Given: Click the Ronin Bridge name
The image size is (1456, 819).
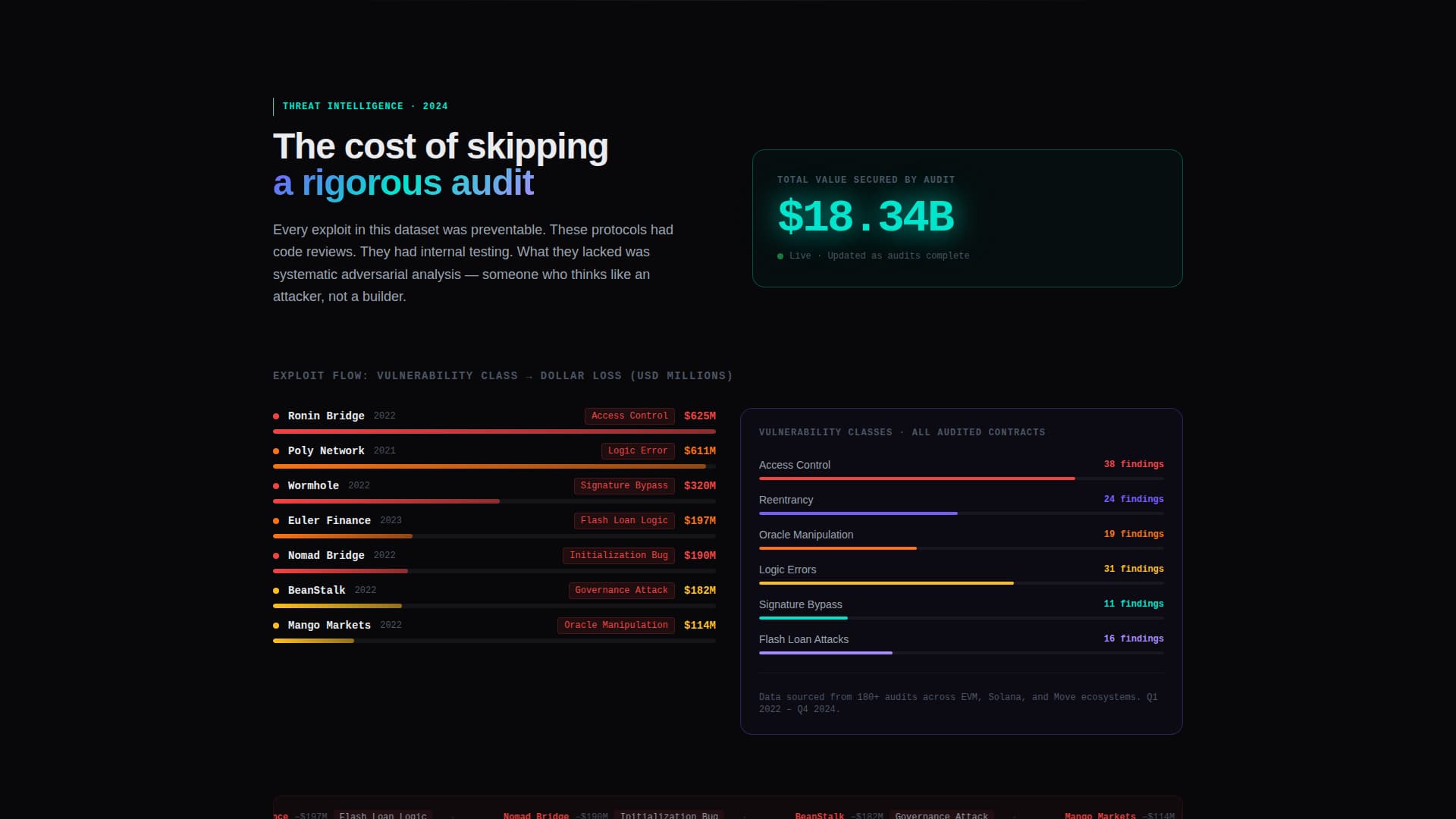Looking at the screenshot, I should [x=326, y=416].
